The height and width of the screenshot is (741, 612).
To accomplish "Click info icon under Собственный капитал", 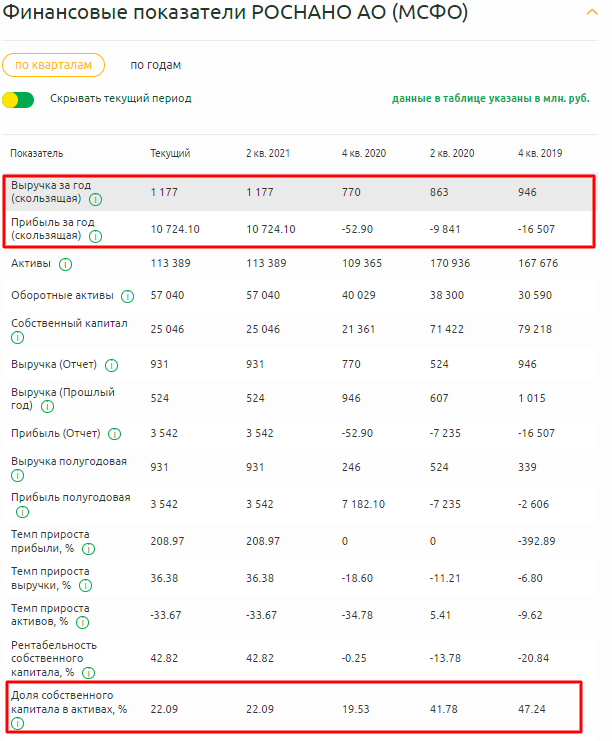I will (18, 338).
